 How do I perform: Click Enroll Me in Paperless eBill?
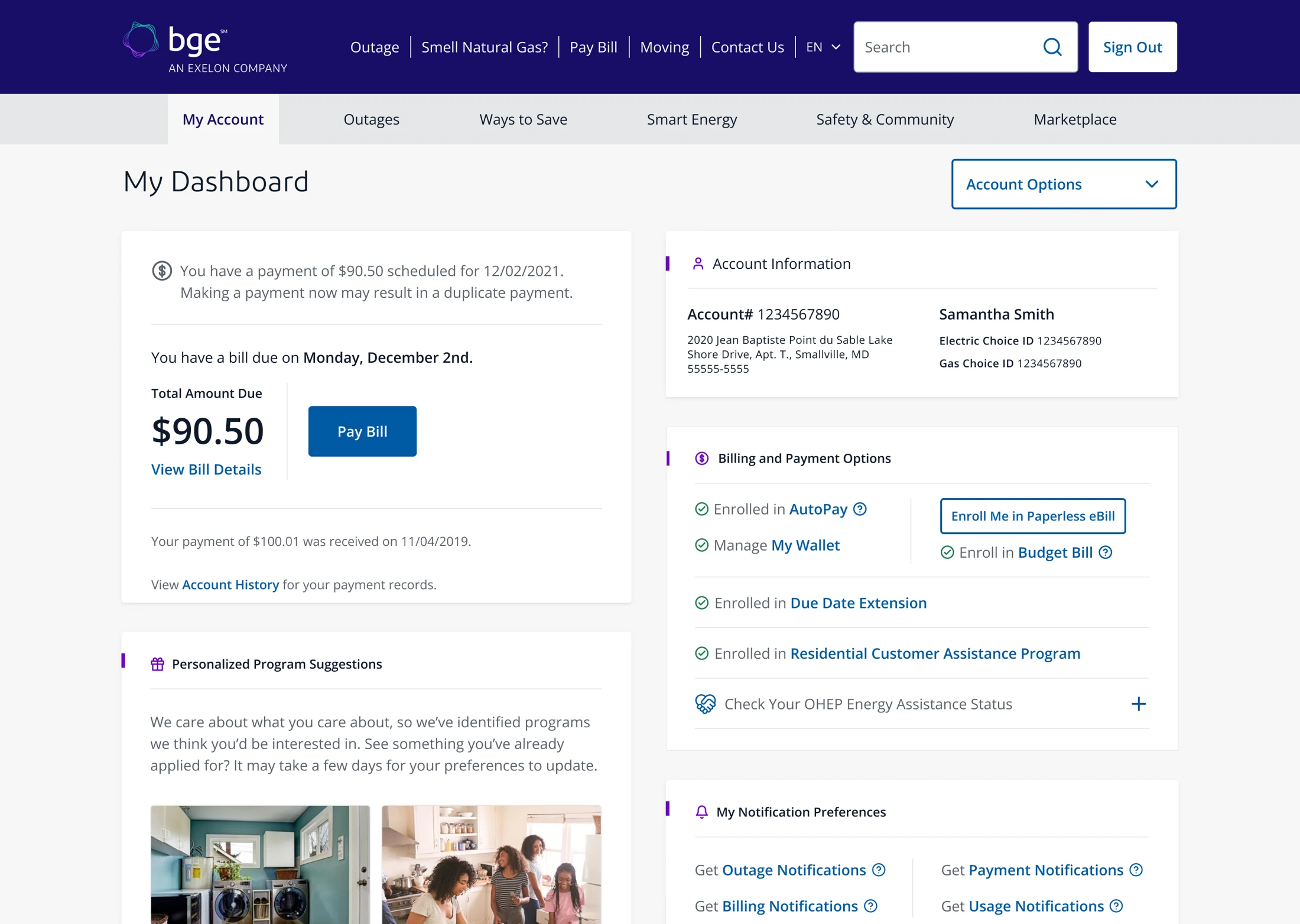click(x=1033, y=516)
